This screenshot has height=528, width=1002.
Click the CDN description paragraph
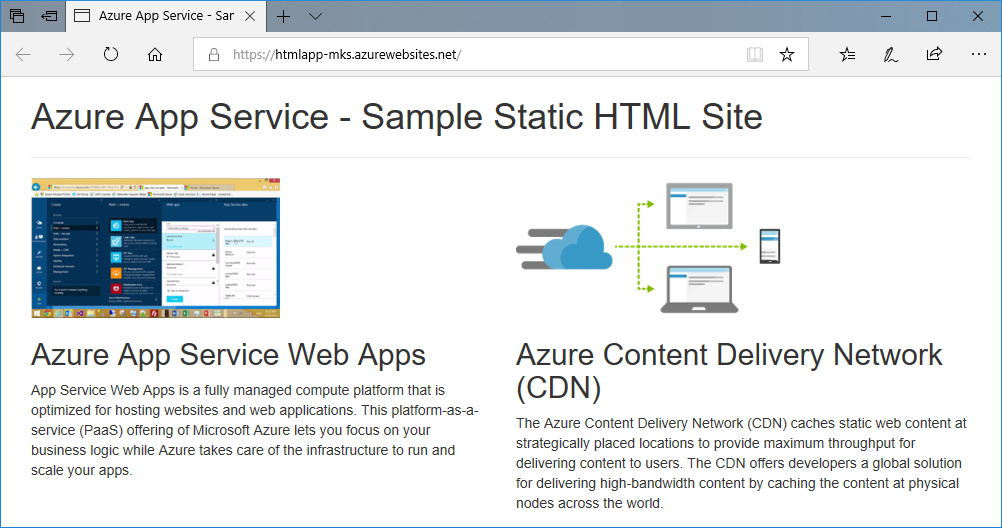tap(741, 463)
